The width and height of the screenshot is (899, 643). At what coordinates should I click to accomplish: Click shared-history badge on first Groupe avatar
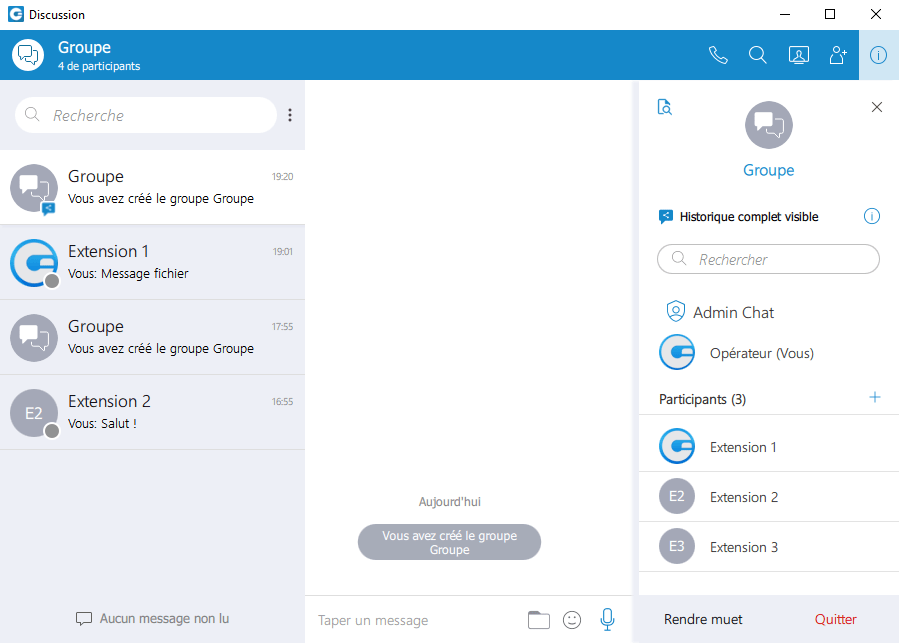click(x=49, y=209)
